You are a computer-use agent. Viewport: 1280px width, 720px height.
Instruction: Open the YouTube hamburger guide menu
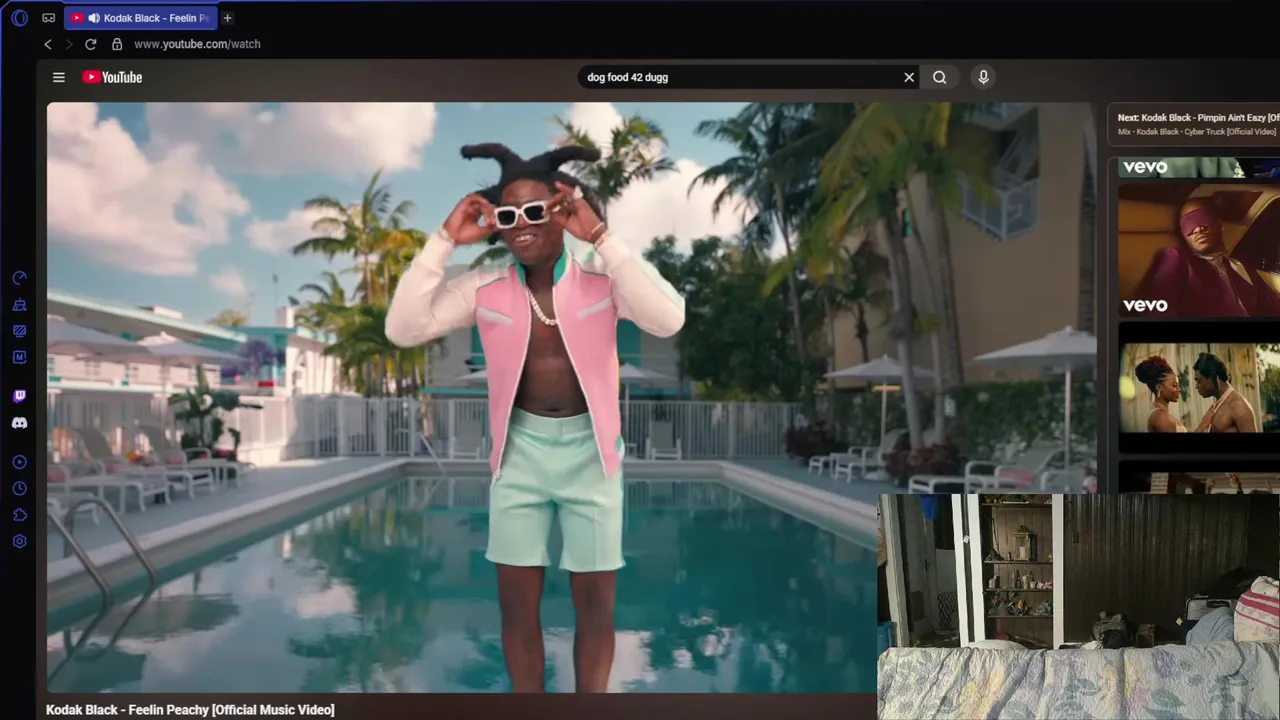59,77
